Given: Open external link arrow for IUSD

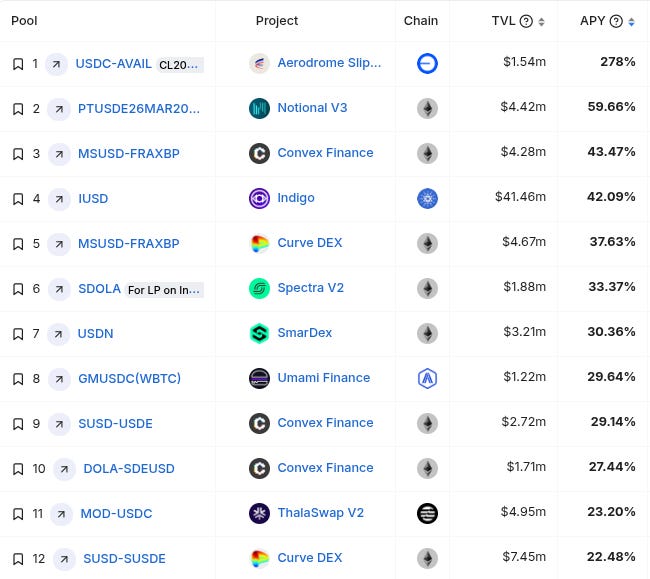Looking at the screenshot, I should coord(59,199).
